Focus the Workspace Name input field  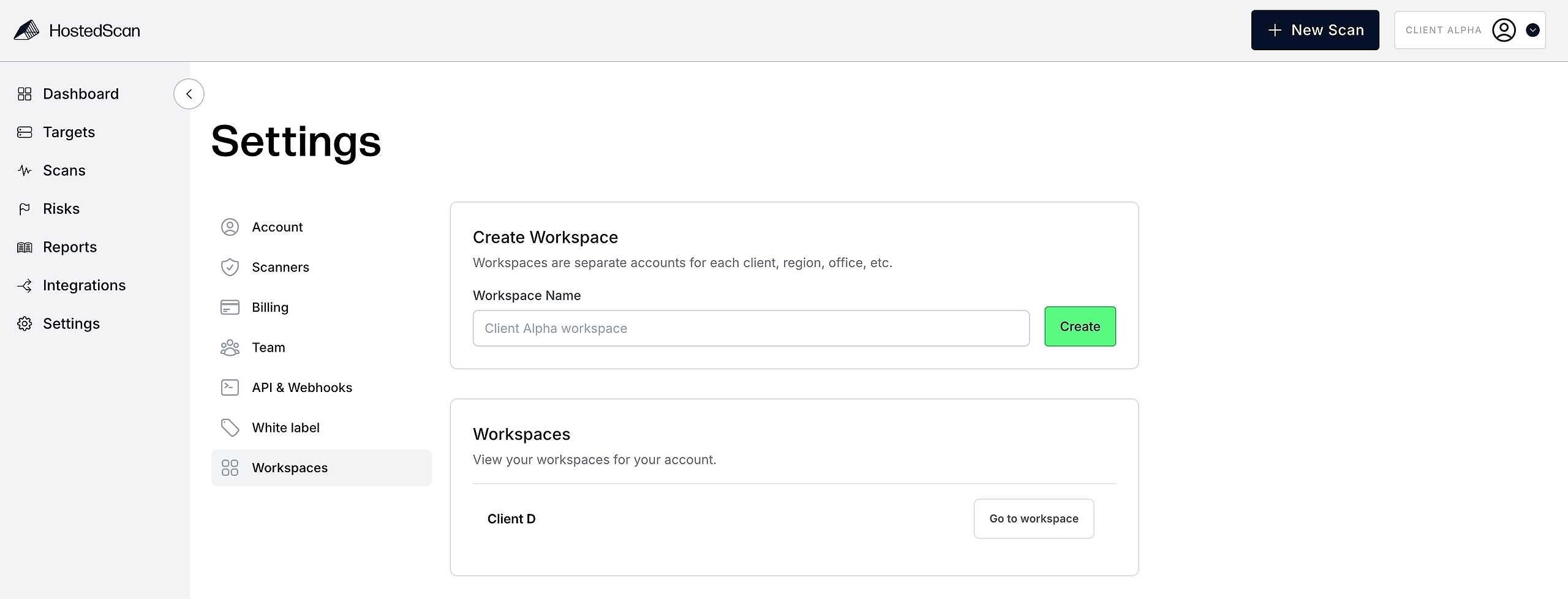tap(750, 328)
